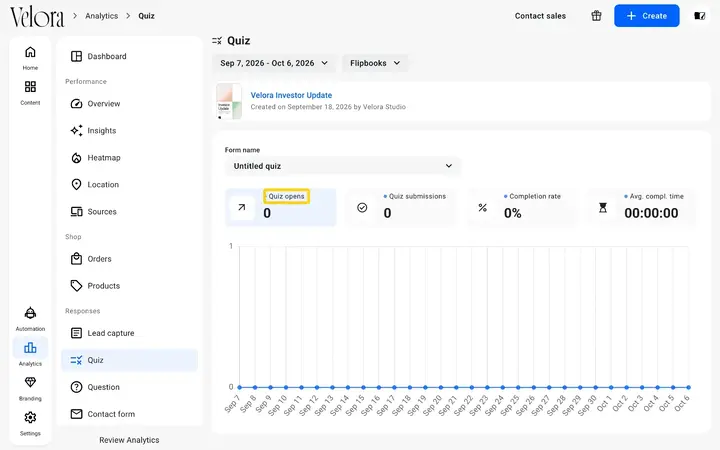This screenshot has height=450, width=720.
Task: Click the Oct 6 data point on chart
Action: (x=688, y=387)
